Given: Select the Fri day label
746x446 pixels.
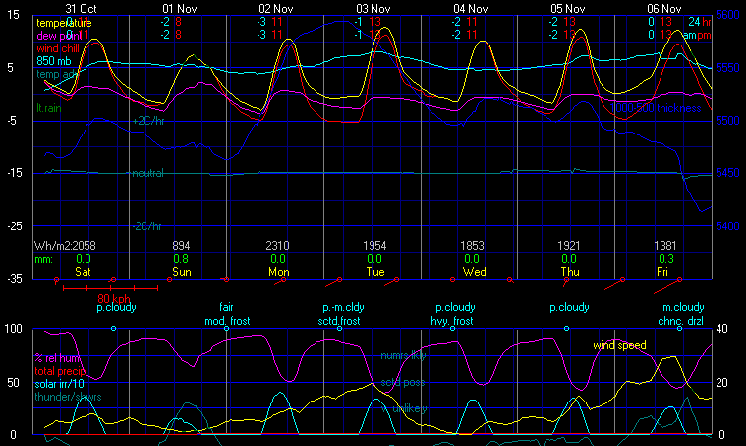Looking at the screenshot, I should coord(662,272).
